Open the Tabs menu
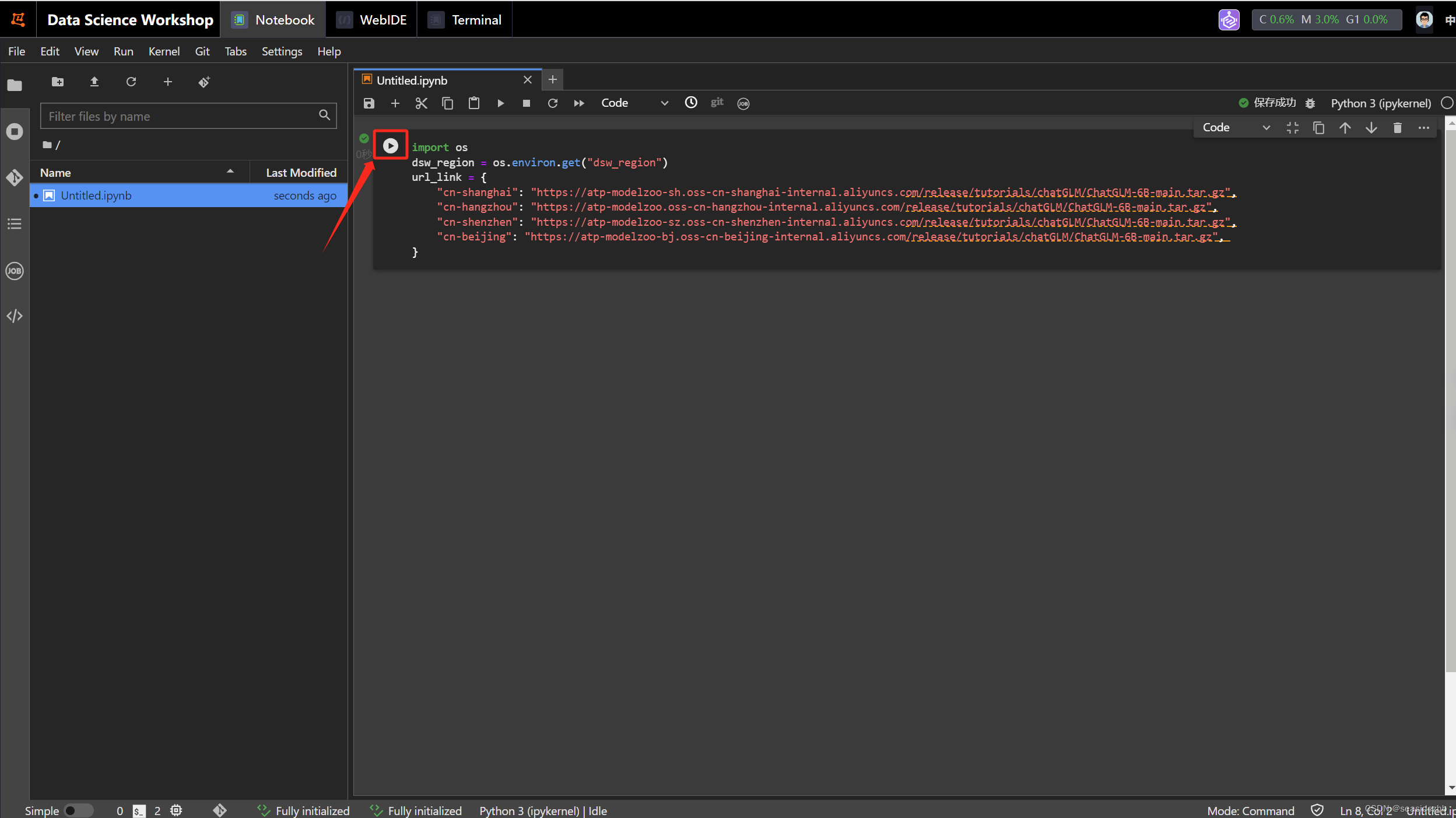 pyautogui.click(x=236, y=51)
